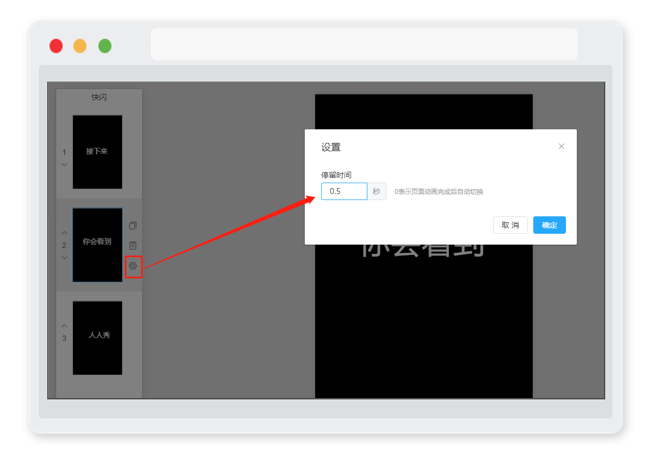
Task: Move slide 1 down with its chevron arrow
Action: (64, 165)
